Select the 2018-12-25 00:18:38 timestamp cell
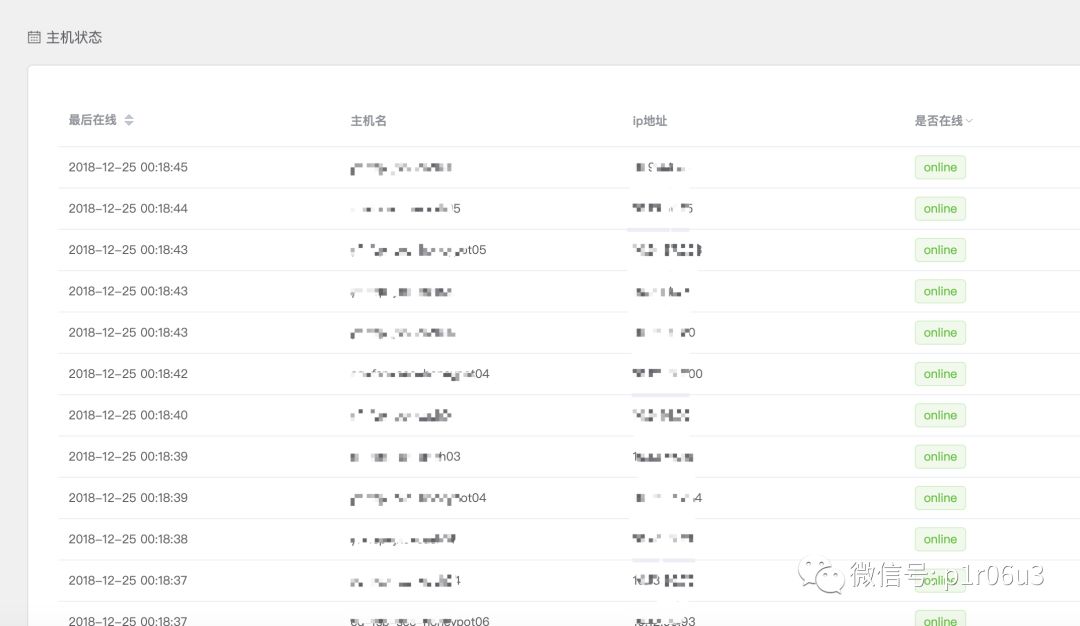 pos(128,539)
